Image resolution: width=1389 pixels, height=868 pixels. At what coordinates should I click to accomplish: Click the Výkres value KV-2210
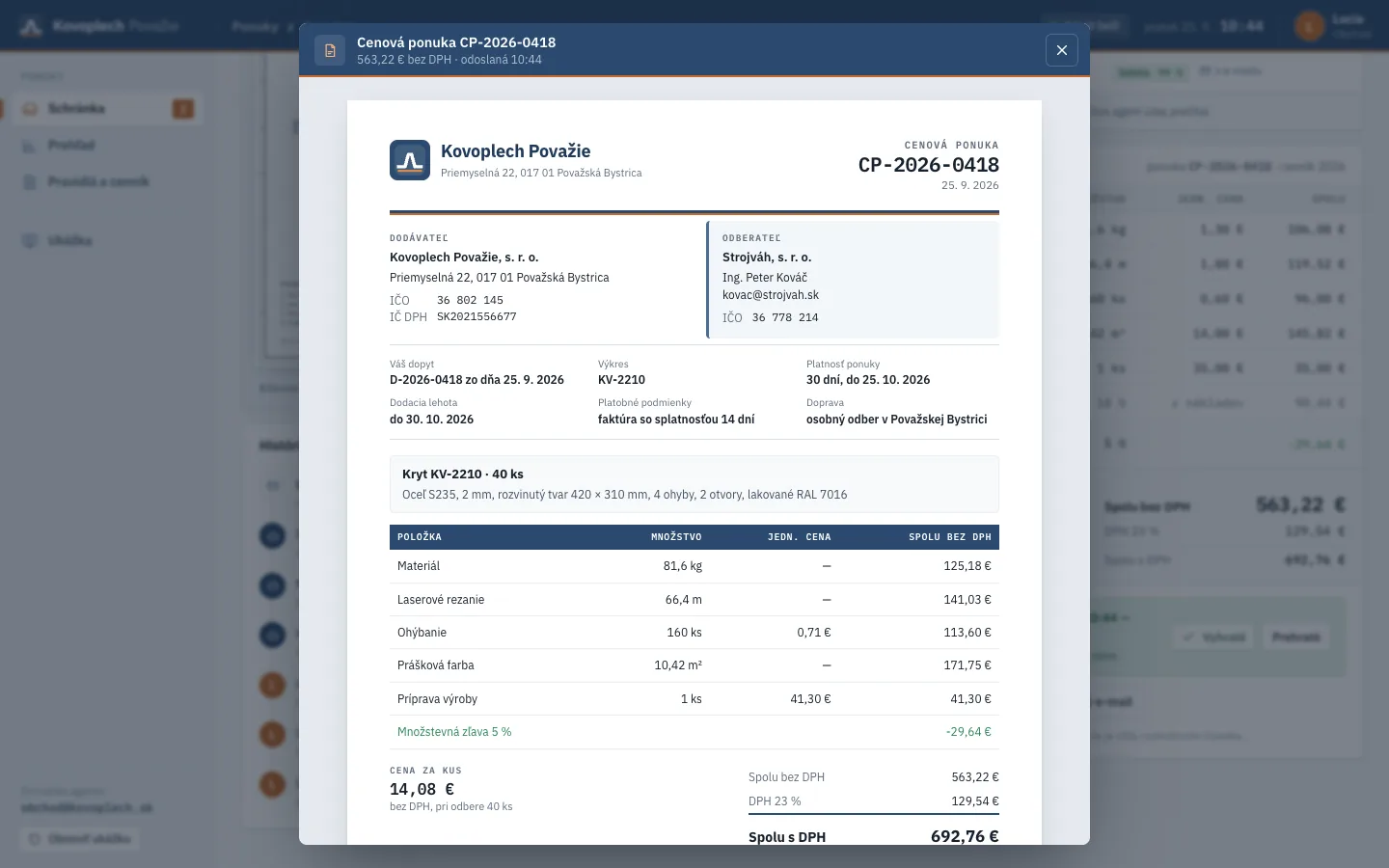(x=621, y=380)
